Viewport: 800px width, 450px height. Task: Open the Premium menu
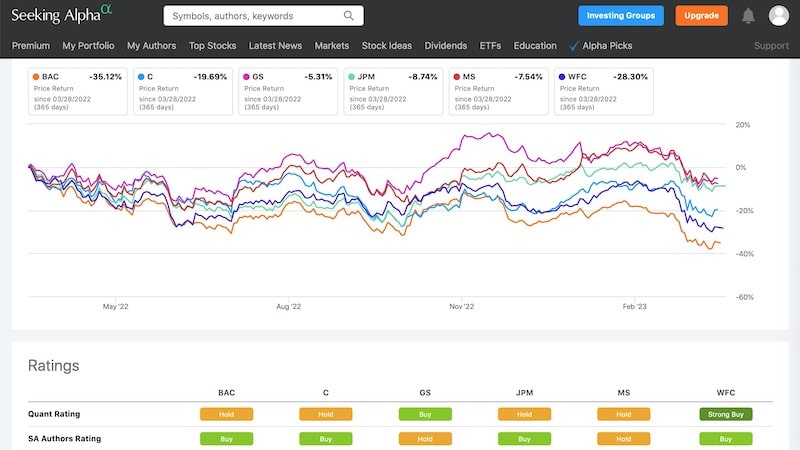[x=31, y=45]
